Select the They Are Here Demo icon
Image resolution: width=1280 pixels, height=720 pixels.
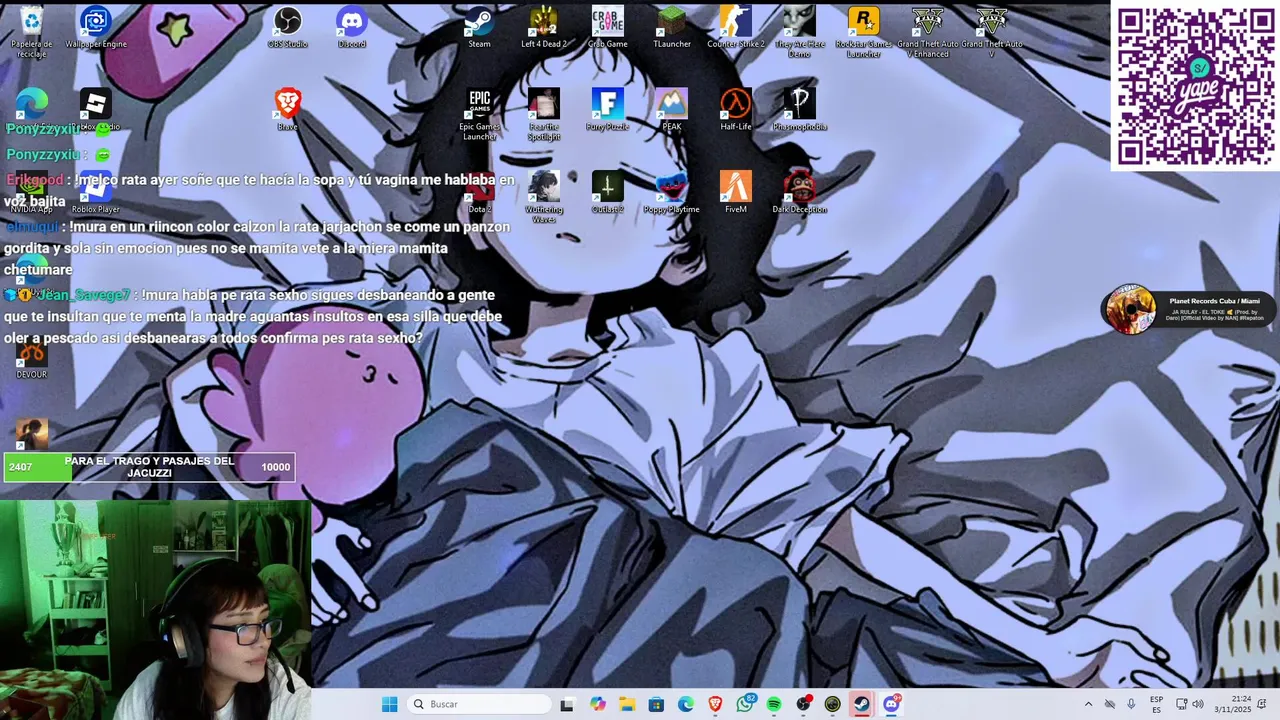800,32
